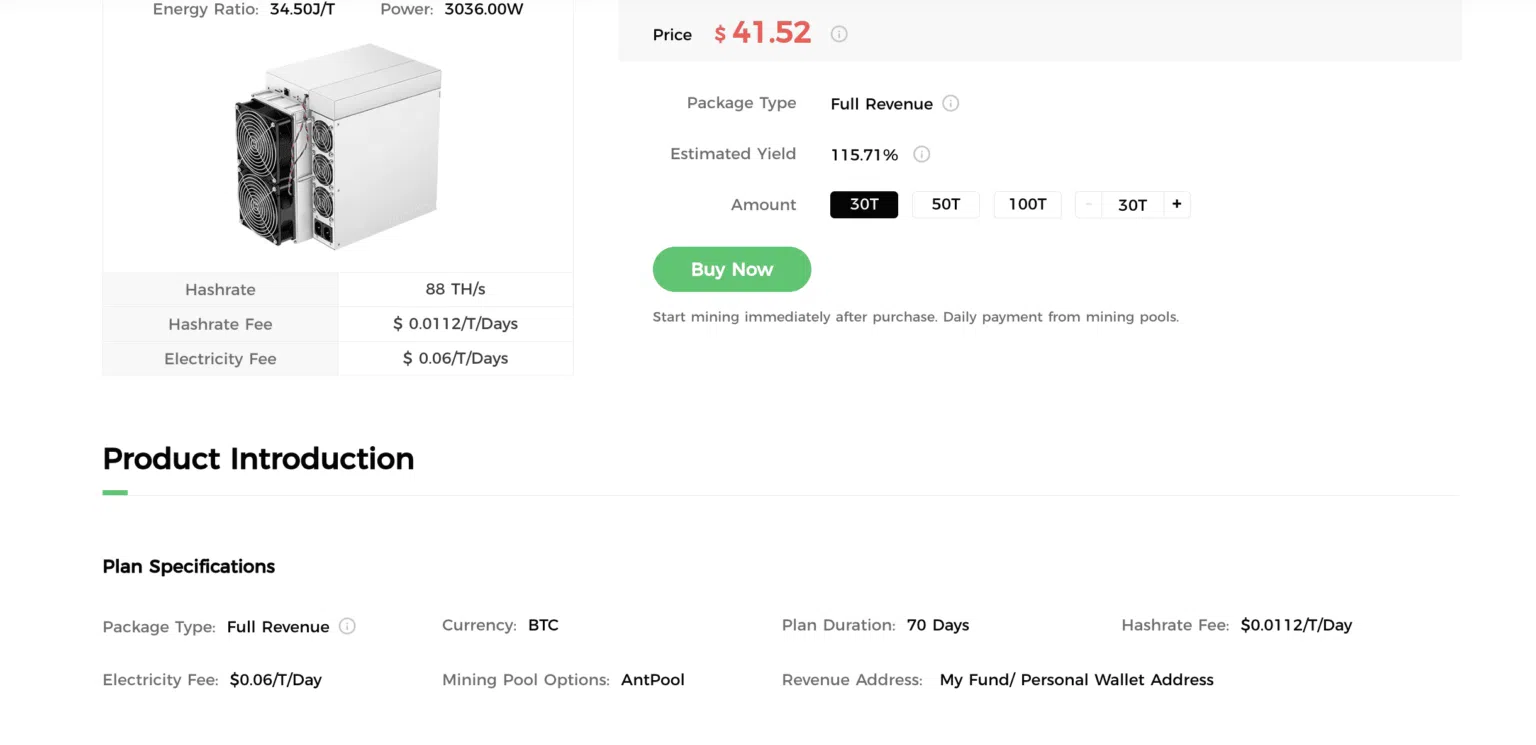Select the 50T amount option
Image resolution: width=1536 pixels, height=745 pixels.
945,204
